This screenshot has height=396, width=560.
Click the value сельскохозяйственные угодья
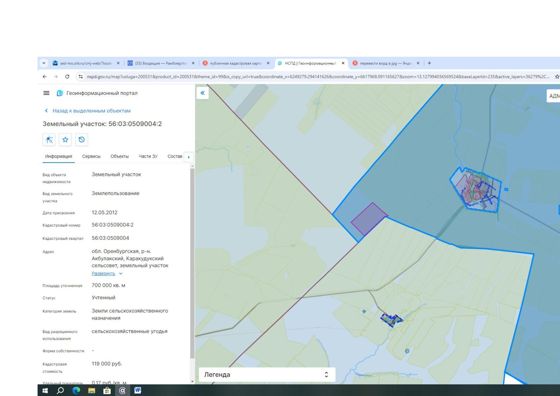(129, 331)
